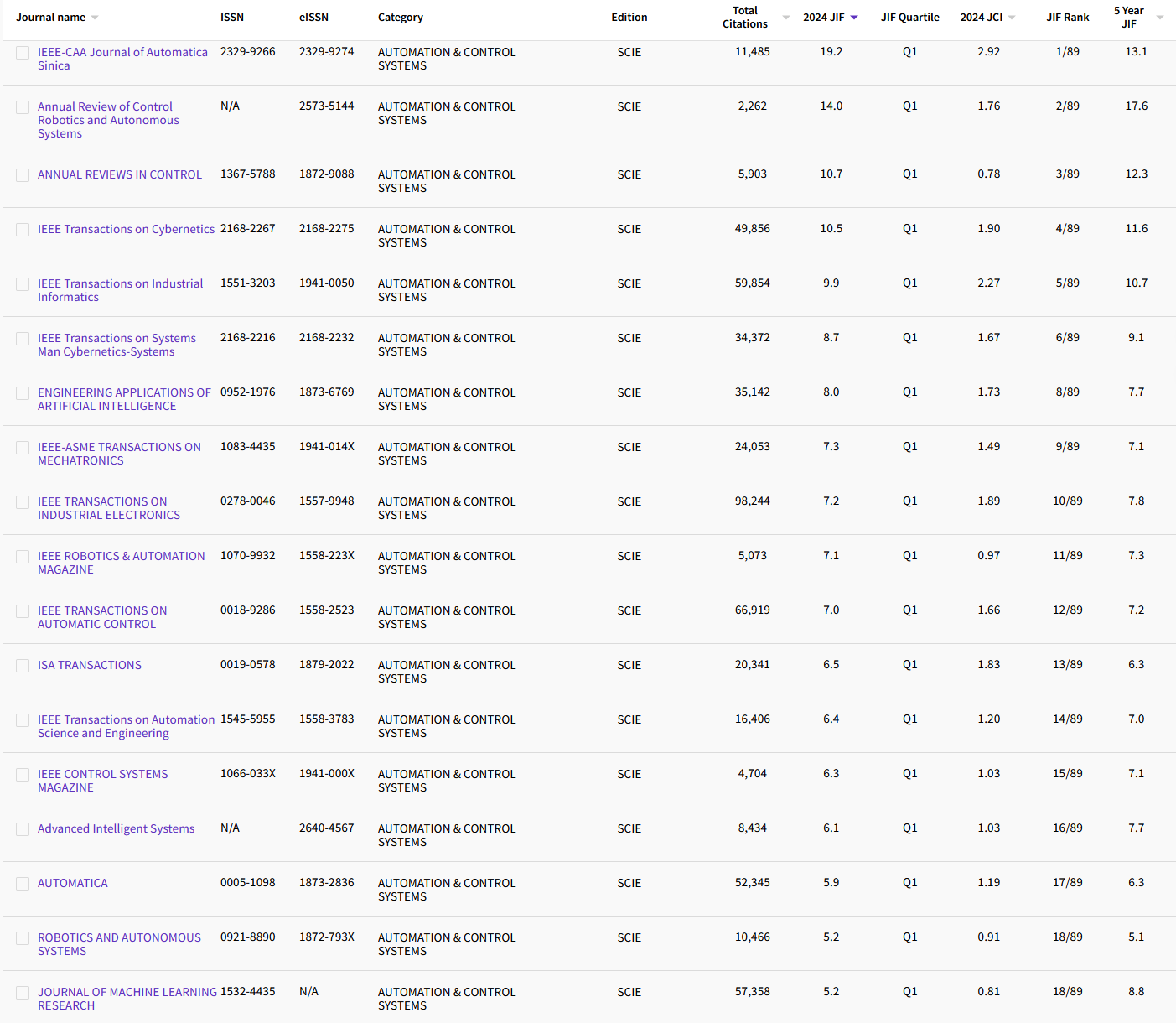Viewport: 1176px width, 1023px height.
Task: Sort by 5 Year JIF arrow
Action: tap(1160, 18)
